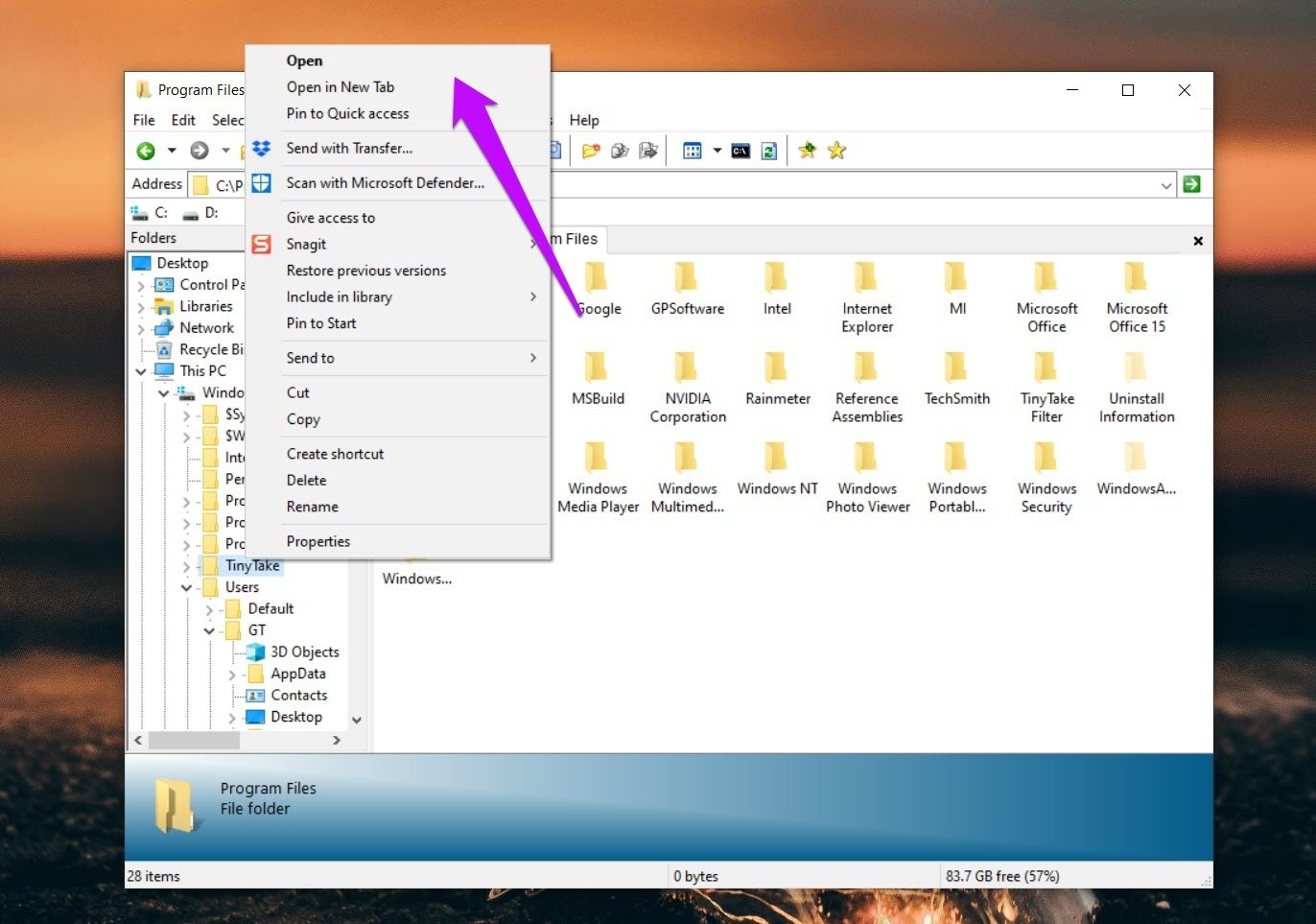Open the Help menu

coord(584,120)
